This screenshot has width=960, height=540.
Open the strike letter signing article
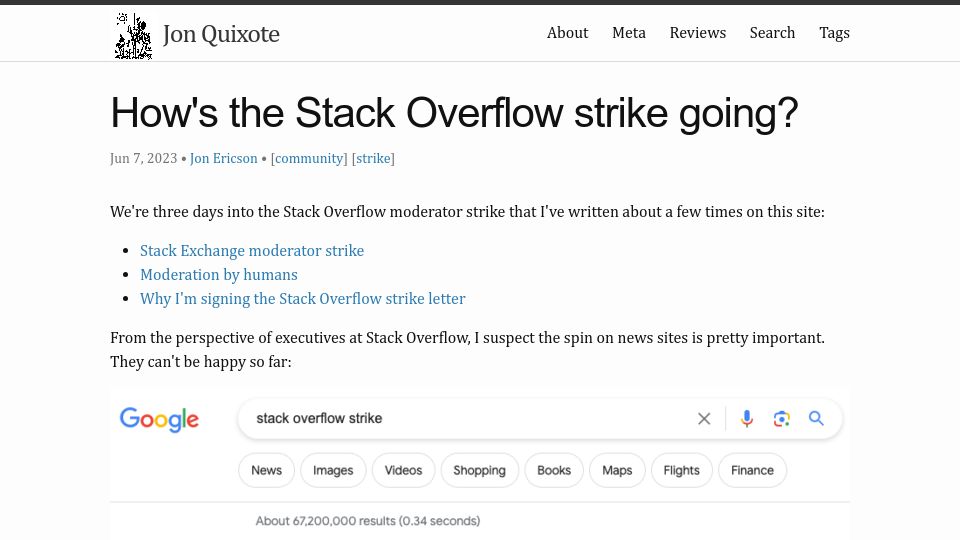[x=302, y=299]
